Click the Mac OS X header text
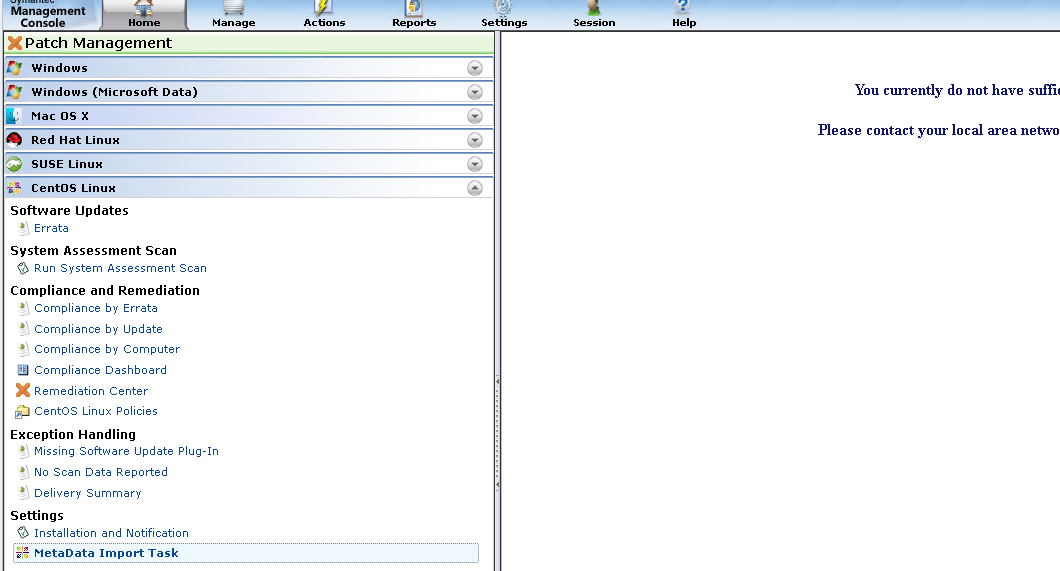The height and width of the screenshot is (571, 1060). [60, 116]
